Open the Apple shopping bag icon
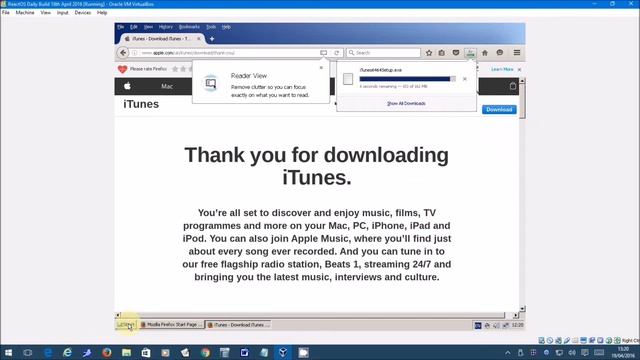The image size is (640, 360). 513,86
